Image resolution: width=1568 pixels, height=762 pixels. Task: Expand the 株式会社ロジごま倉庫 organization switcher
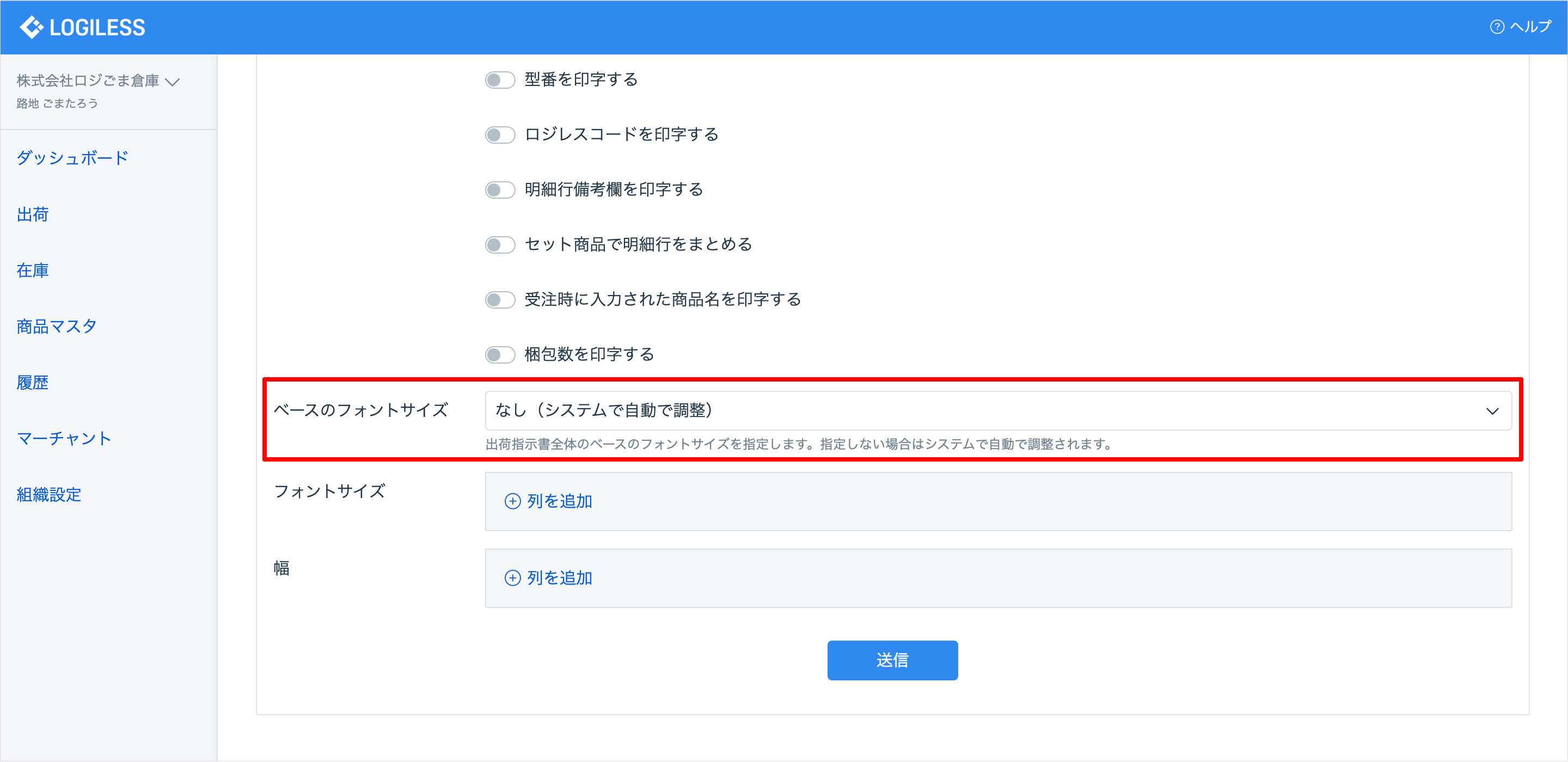98,81
